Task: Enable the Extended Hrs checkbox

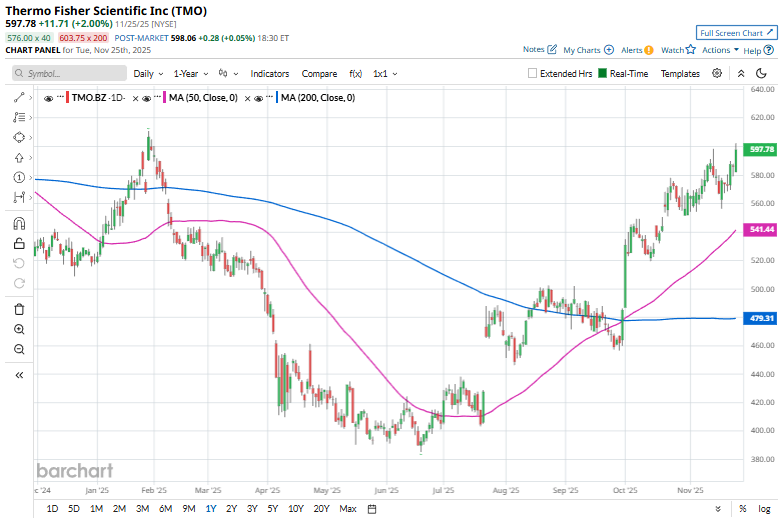Action: (x=533, y=74)
